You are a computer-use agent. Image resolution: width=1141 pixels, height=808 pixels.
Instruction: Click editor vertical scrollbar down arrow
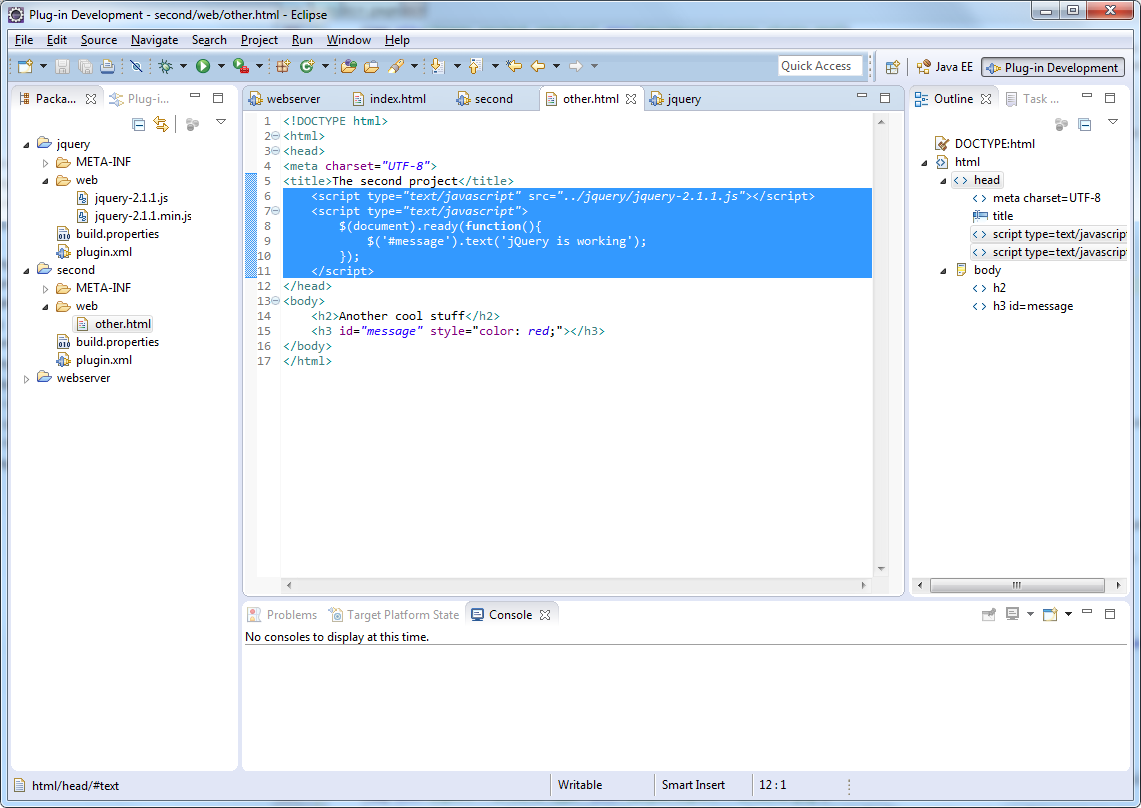click(881, 569)
